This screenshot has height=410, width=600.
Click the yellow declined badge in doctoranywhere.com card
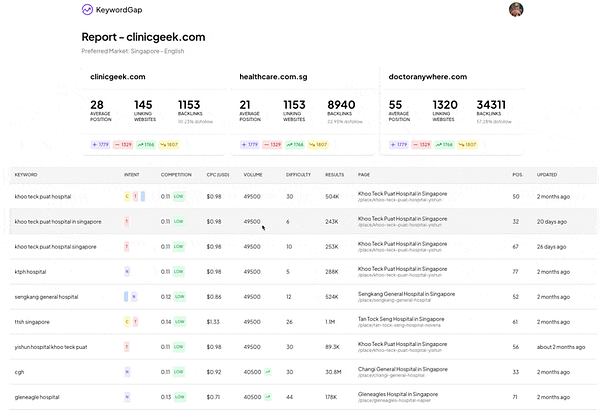tap(467, 145)
